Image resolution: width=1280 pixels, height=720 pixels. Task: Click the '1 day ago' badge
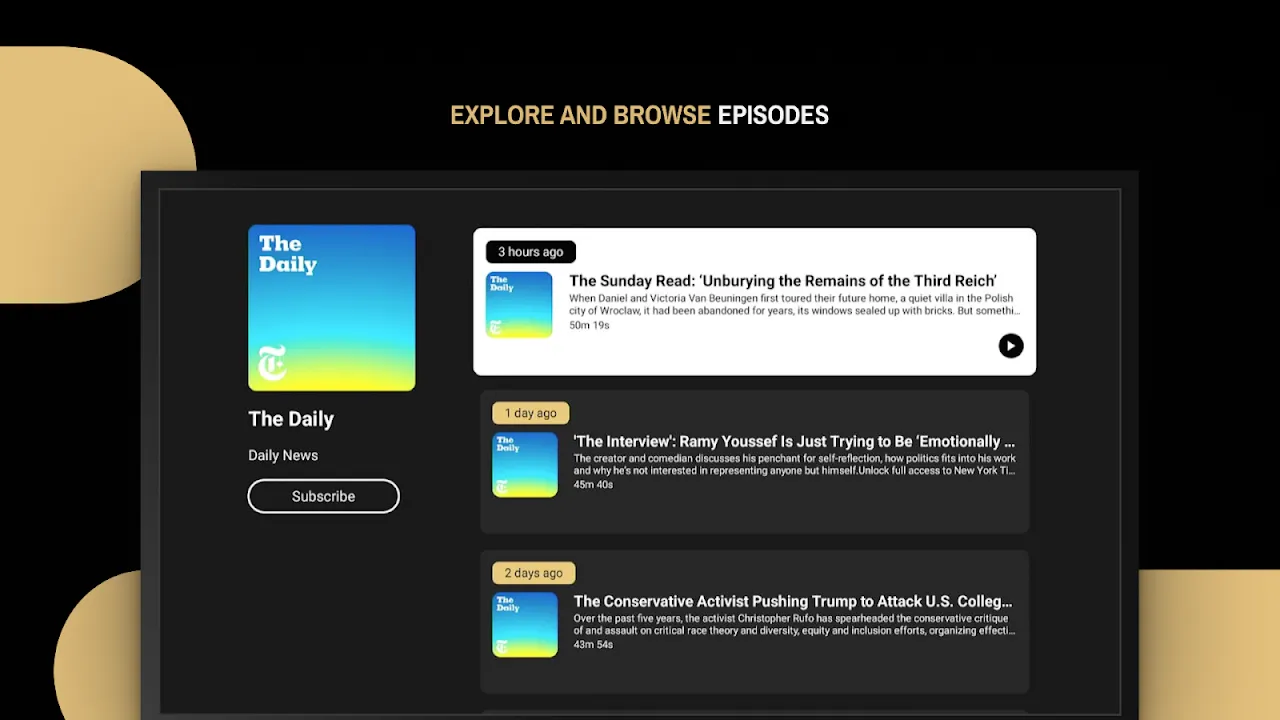tap(531, 413)
